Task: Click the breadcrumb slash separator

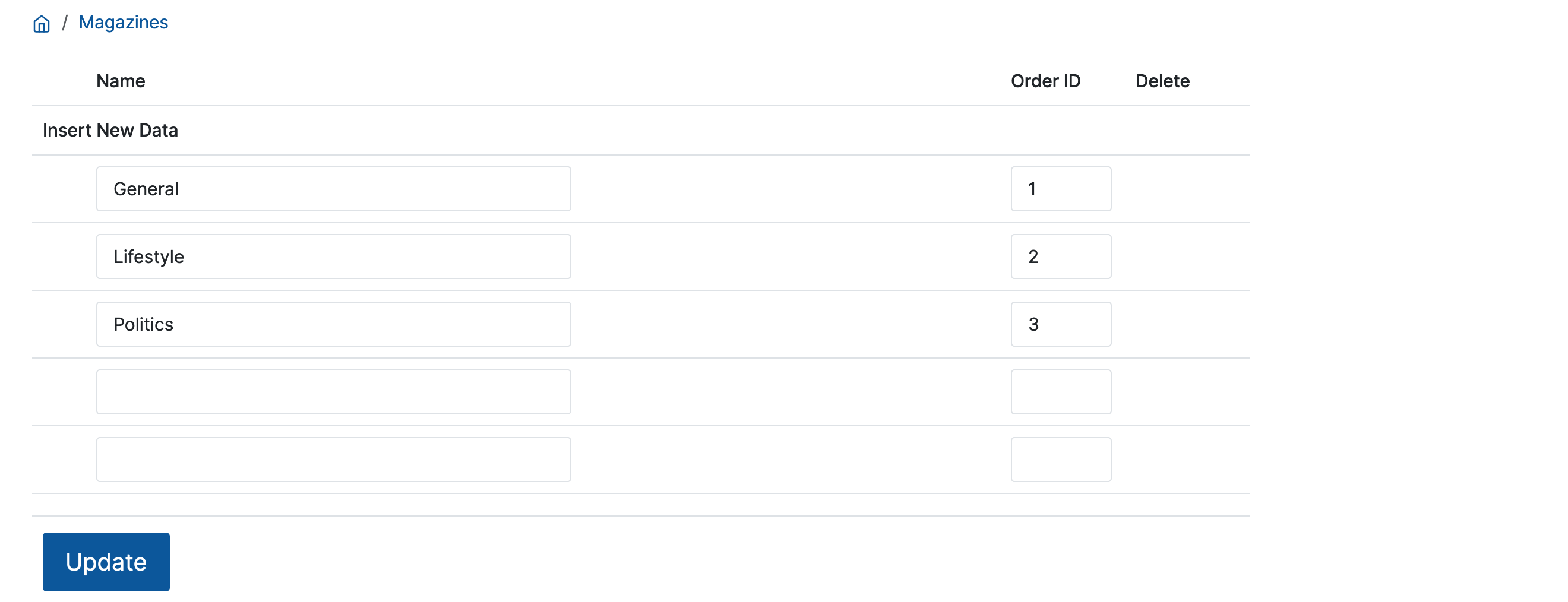Action: point(65,23)
